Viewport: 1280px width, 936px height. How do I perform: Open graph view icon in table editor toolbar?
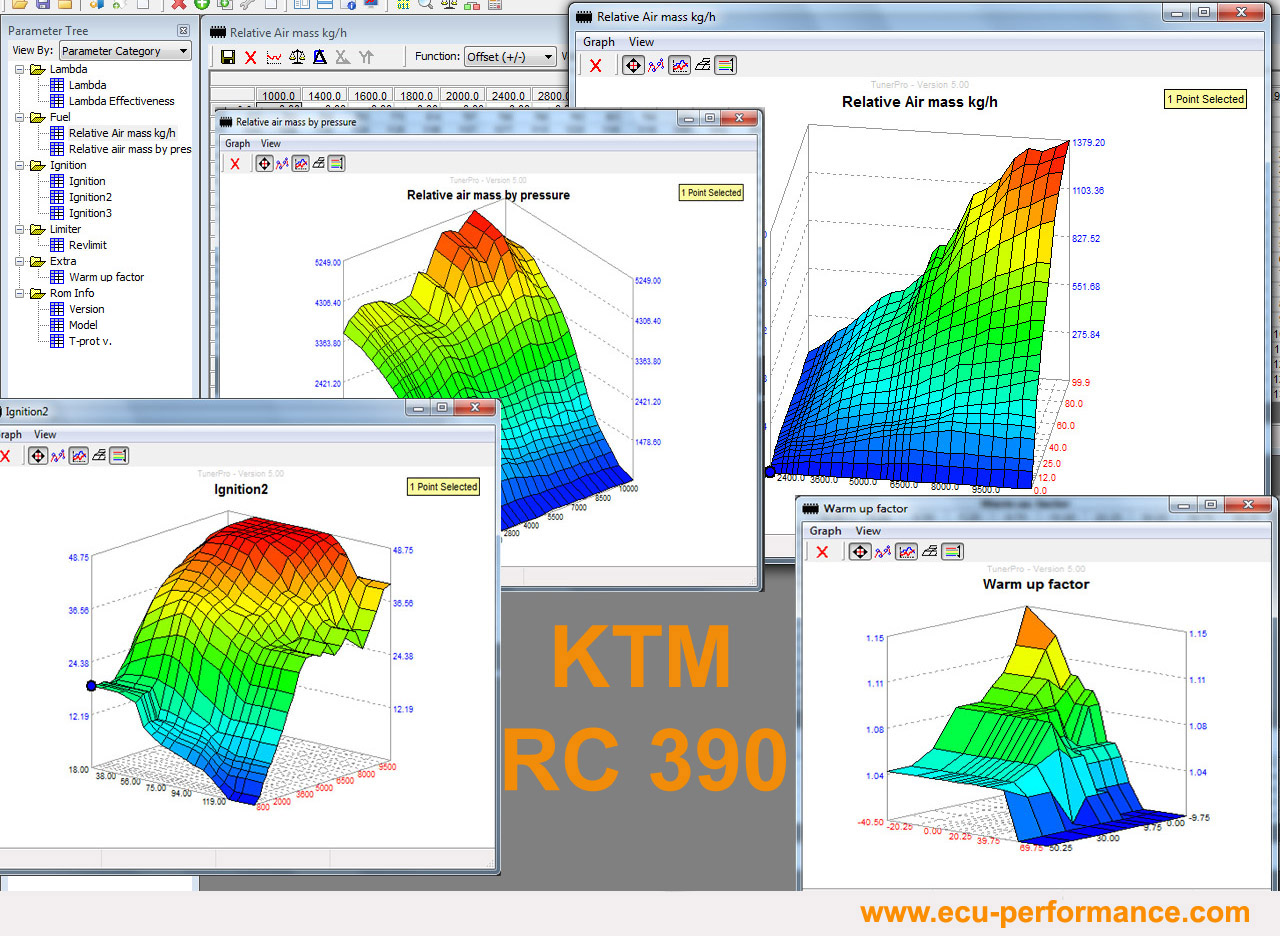(273, 57)
